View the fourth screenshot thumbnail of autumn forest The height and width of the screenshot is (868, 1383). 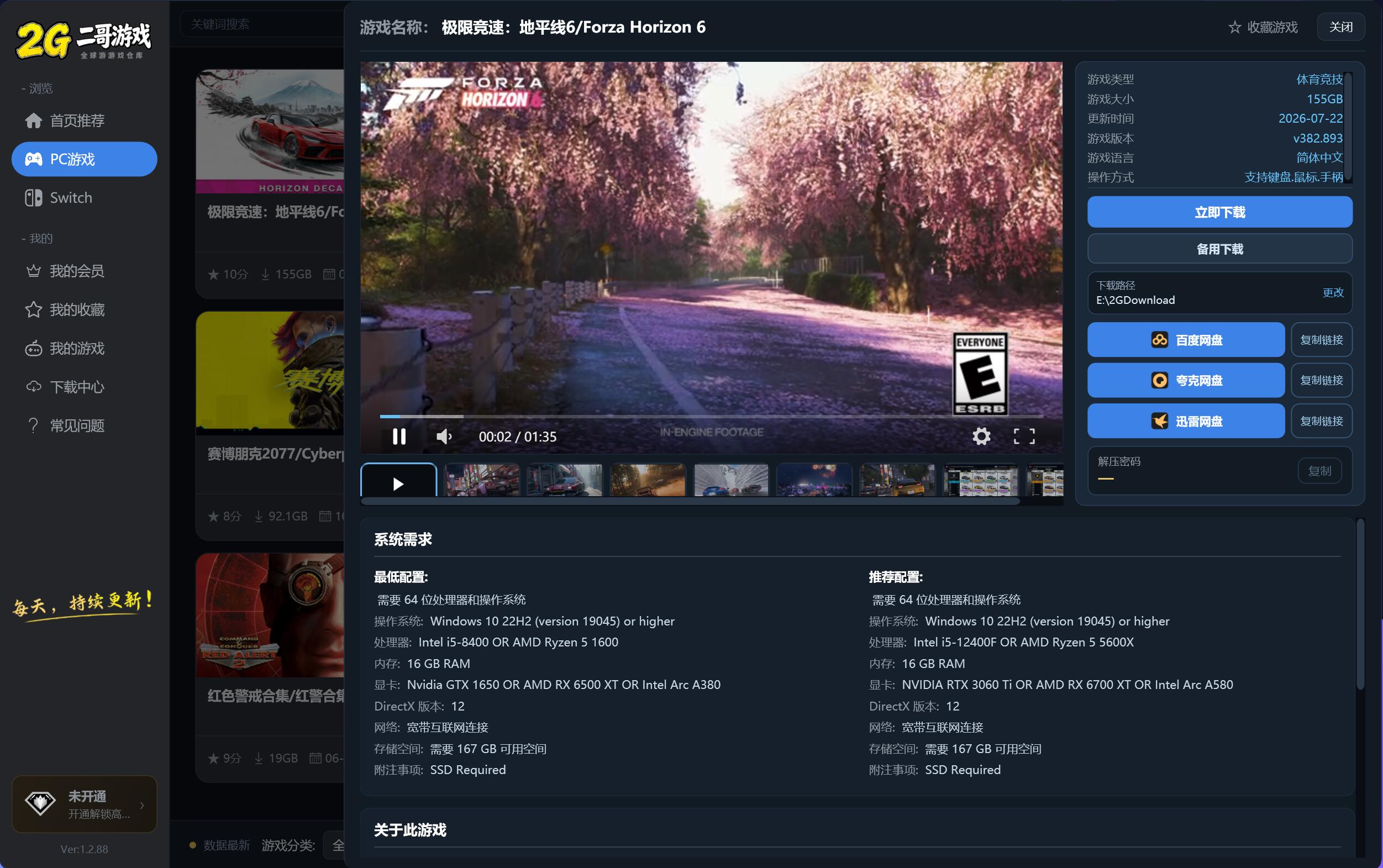[648, 480]
